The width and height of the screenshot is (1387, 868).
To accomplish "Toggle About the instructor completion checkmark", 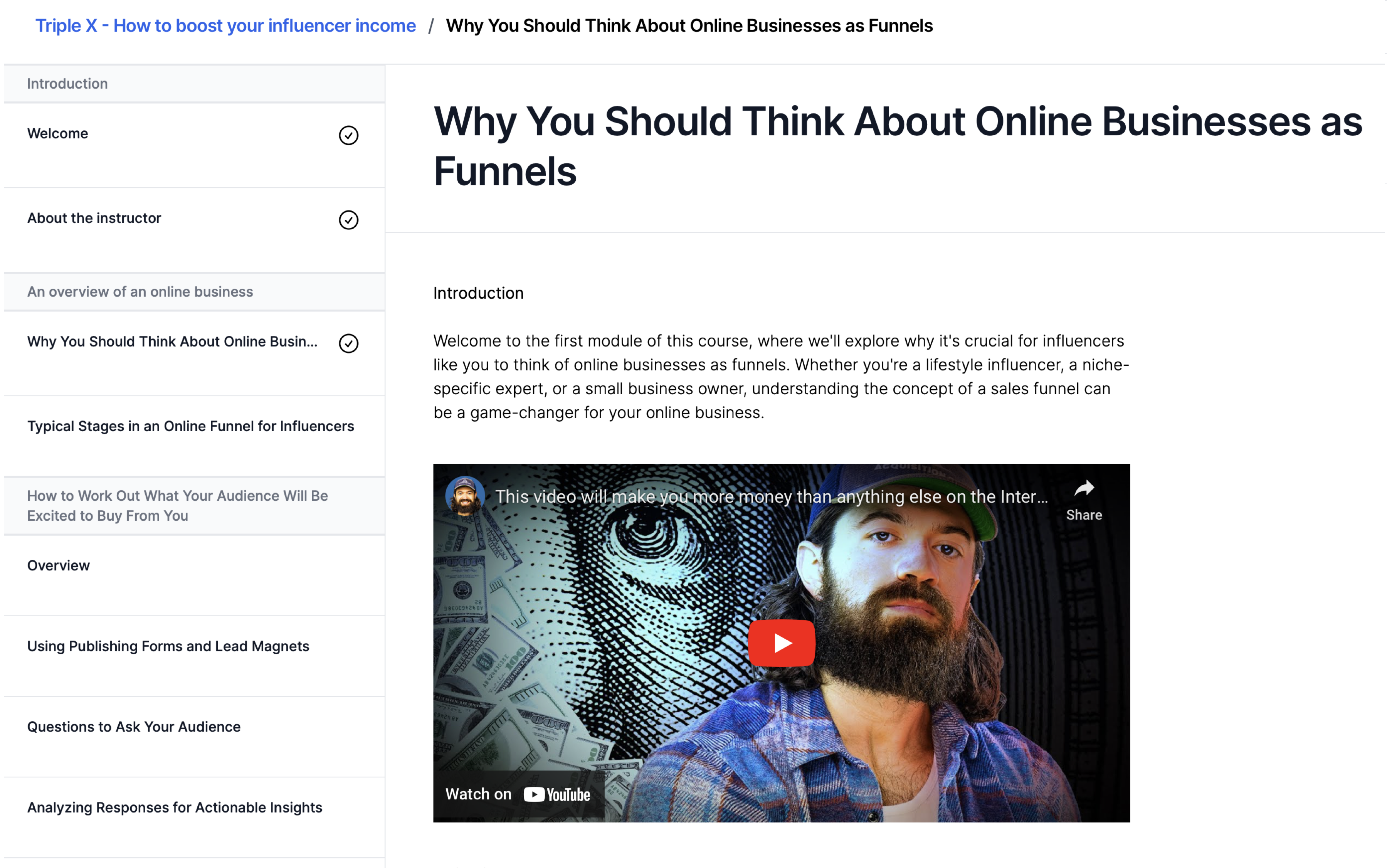I will click(348, 220).
